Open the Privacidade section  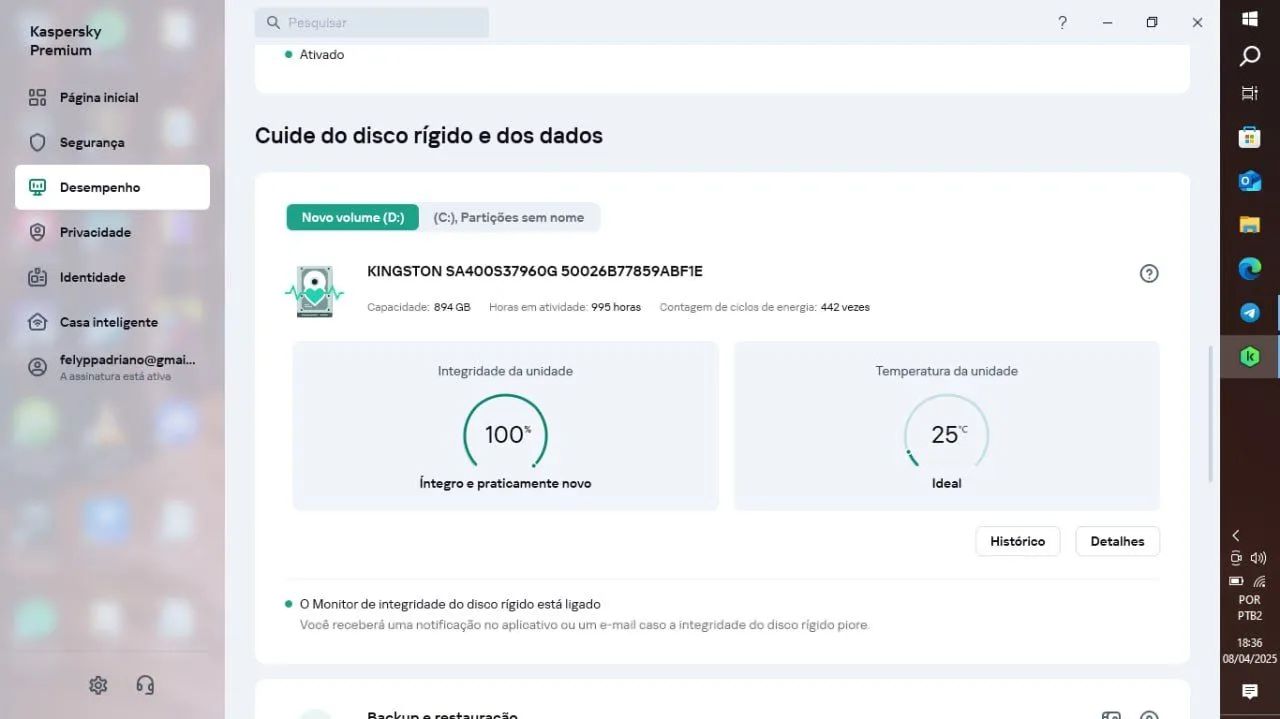(x=112, y=232)
